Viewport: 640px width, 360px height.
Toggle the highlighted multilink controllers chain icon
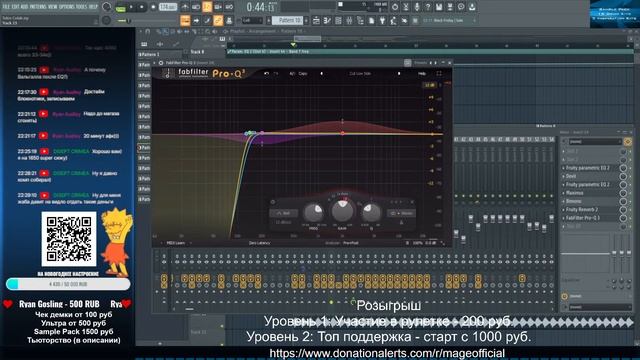click(218, 20)
